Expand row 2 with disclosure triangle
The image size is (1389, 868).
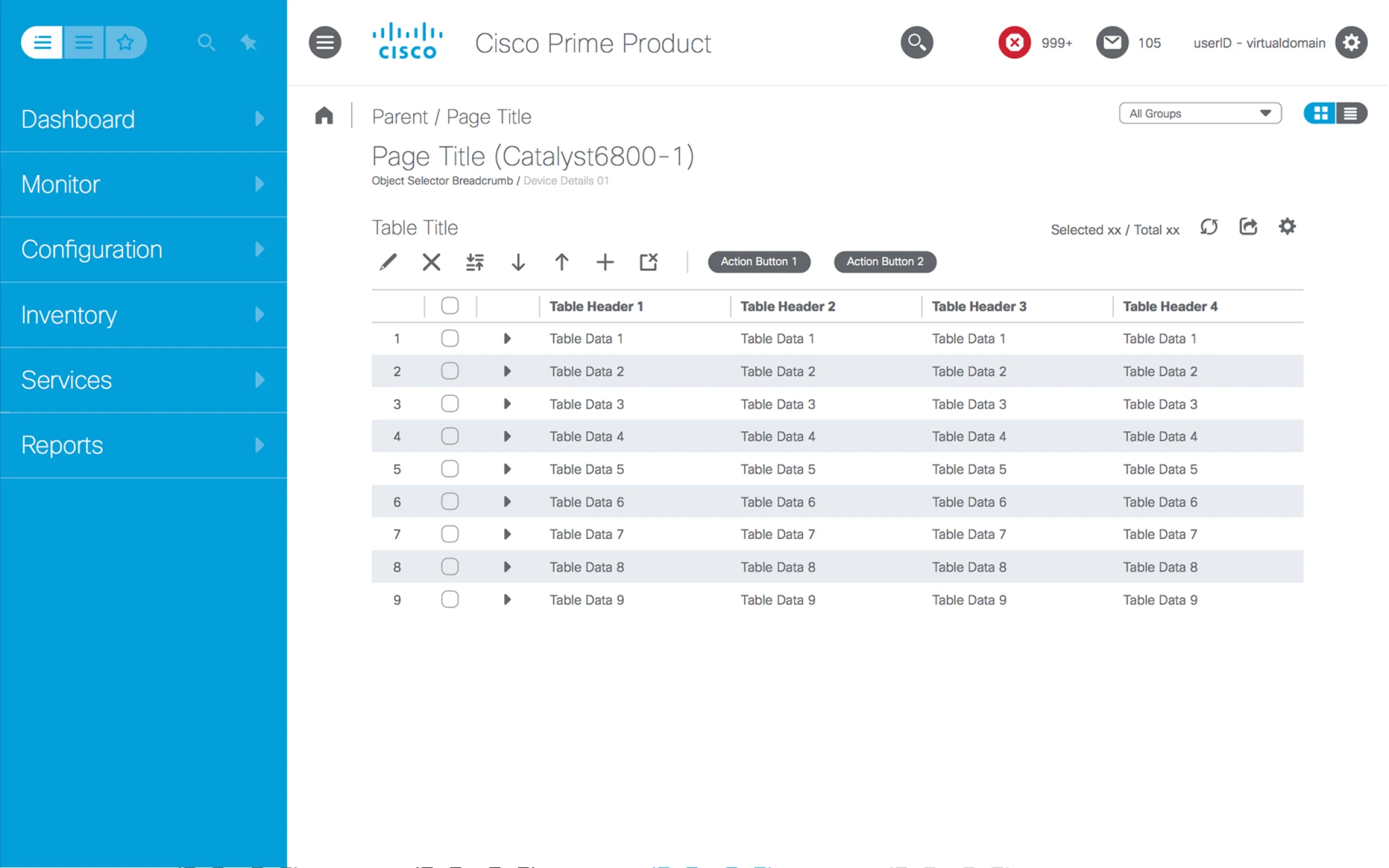point(507,371)
